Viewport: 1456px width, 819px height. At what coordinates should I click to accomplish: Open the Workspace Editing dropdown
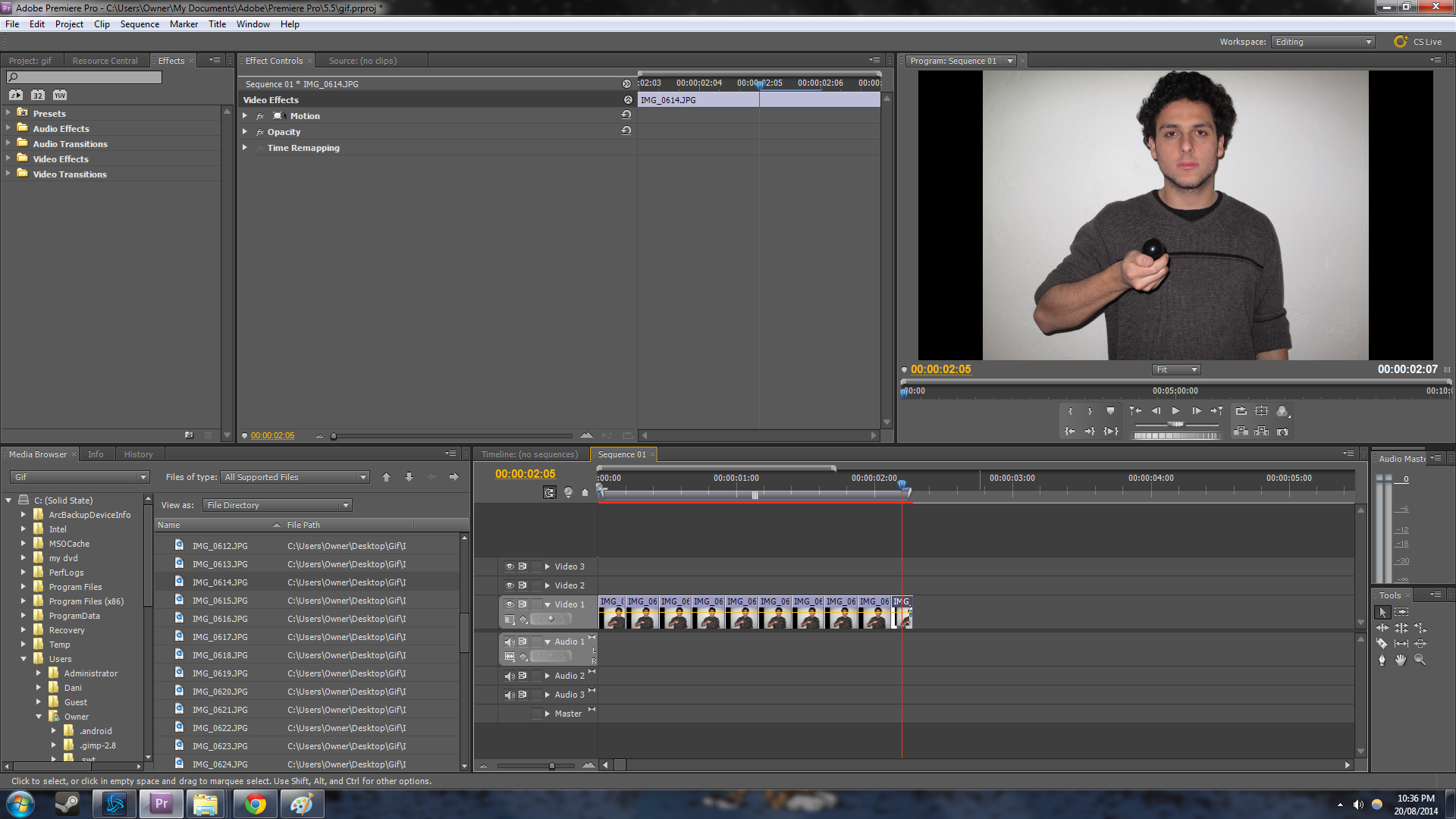click(x=1323, y=42)
